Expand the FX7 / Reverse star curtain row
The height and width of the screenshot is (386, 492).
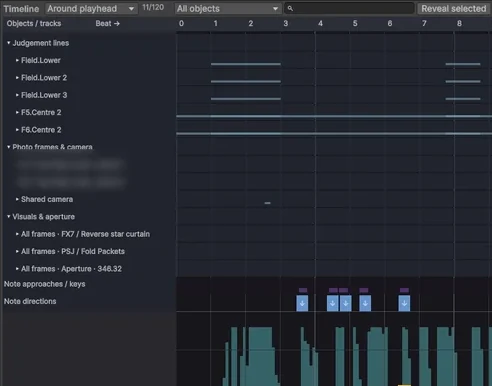pos(17,234)
